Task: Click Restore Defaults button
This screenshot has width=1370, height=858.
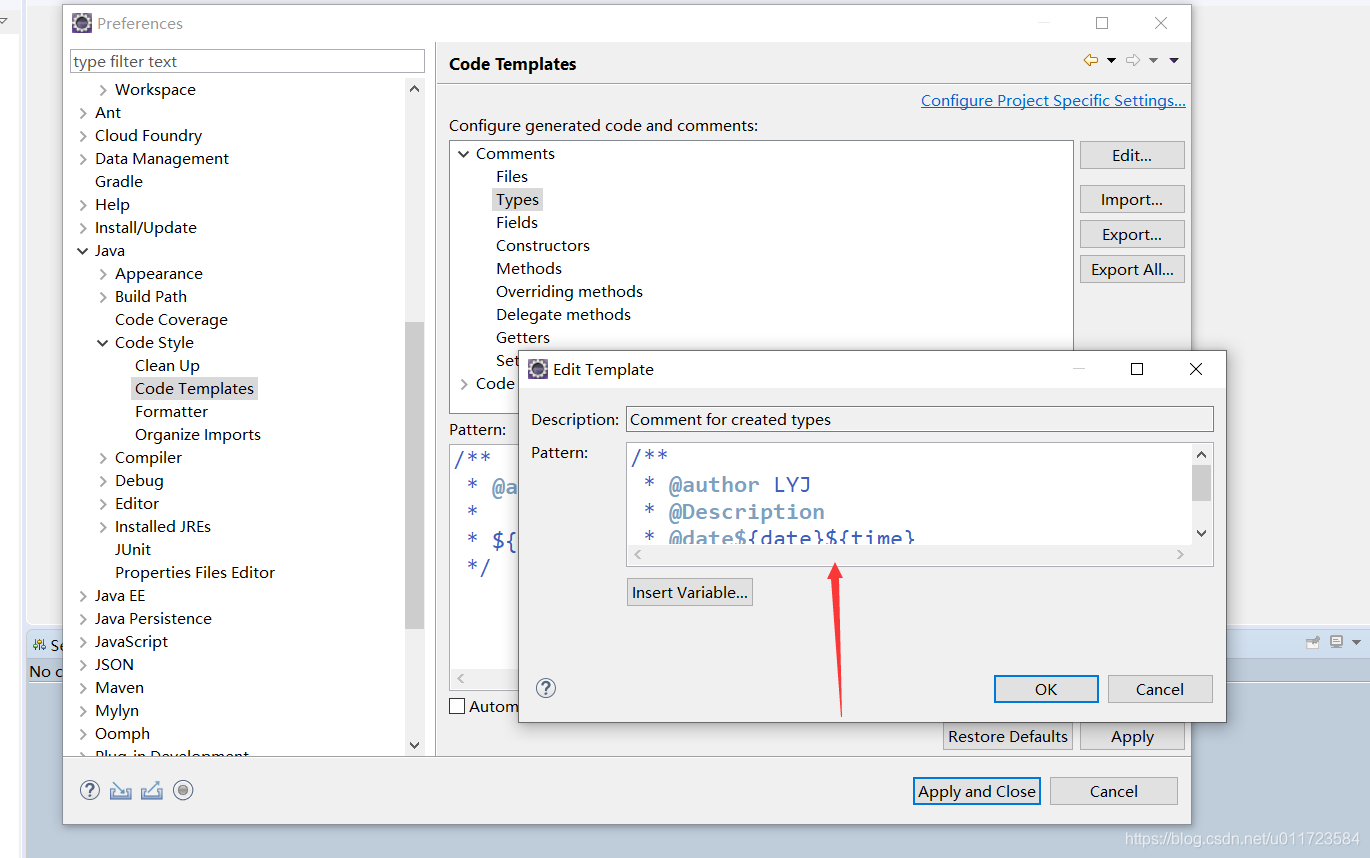Action: point(1008,736)
